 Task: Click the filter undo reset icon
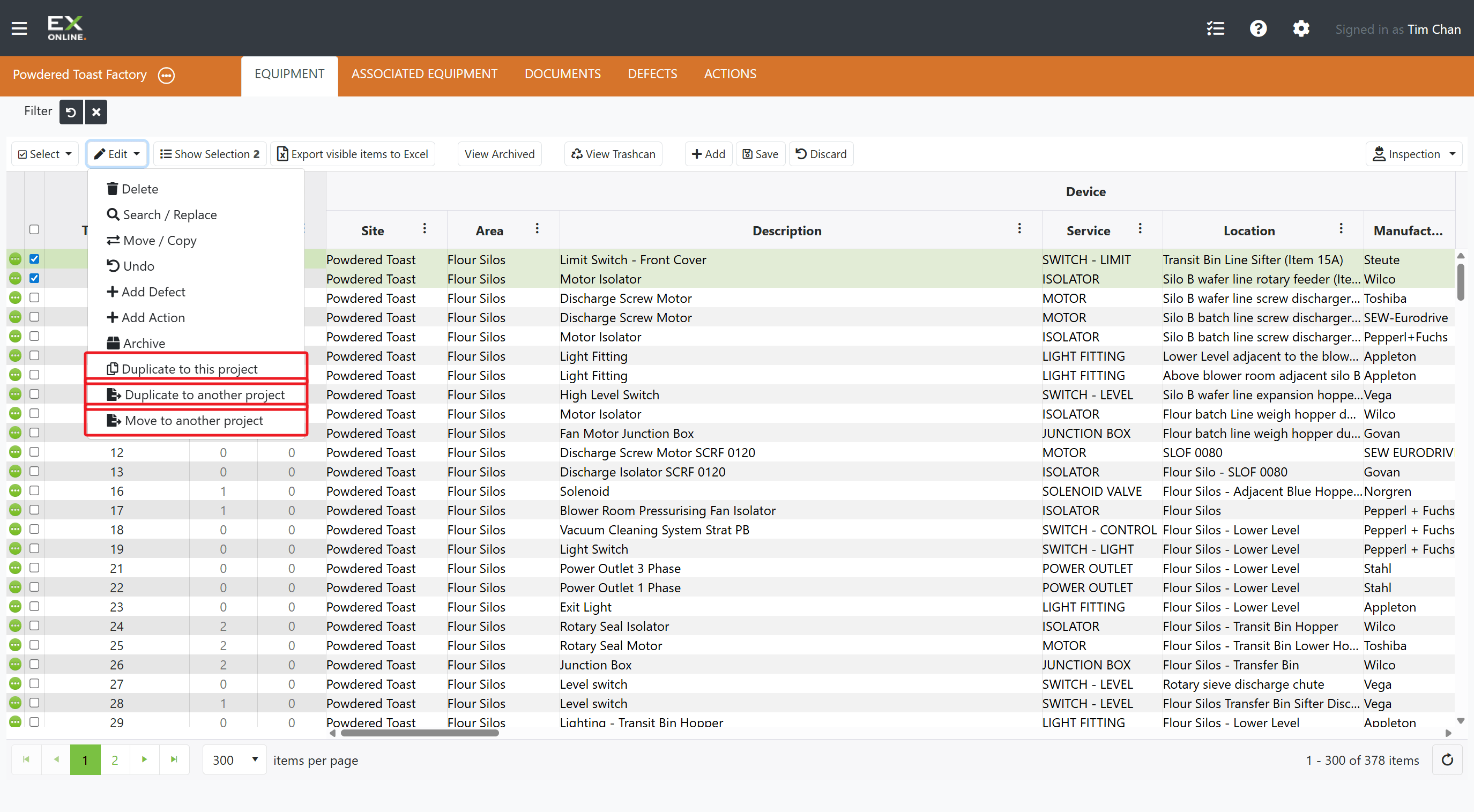coord(71,111)
